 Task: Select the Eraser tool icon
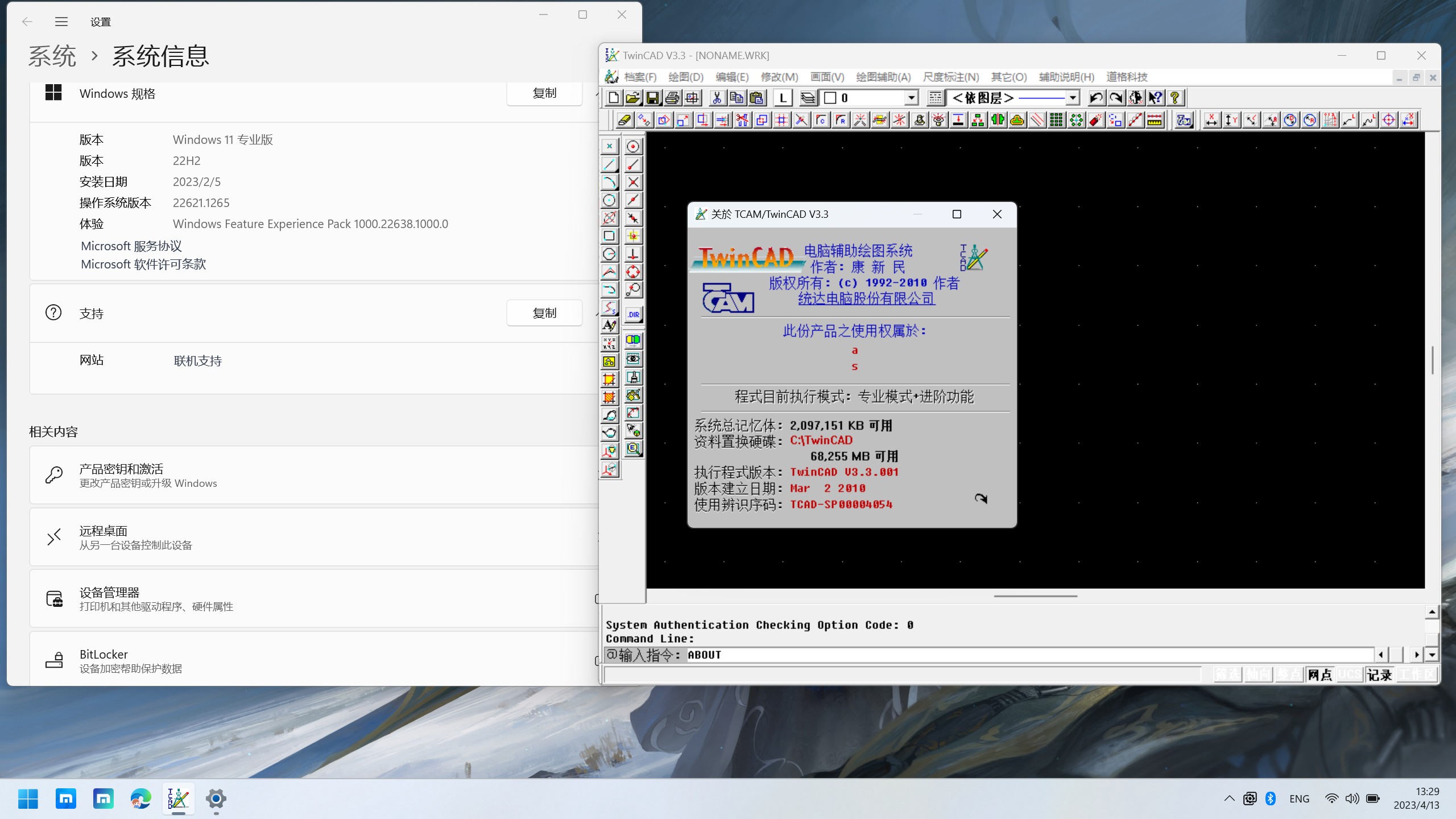click(x=624, y=120)
